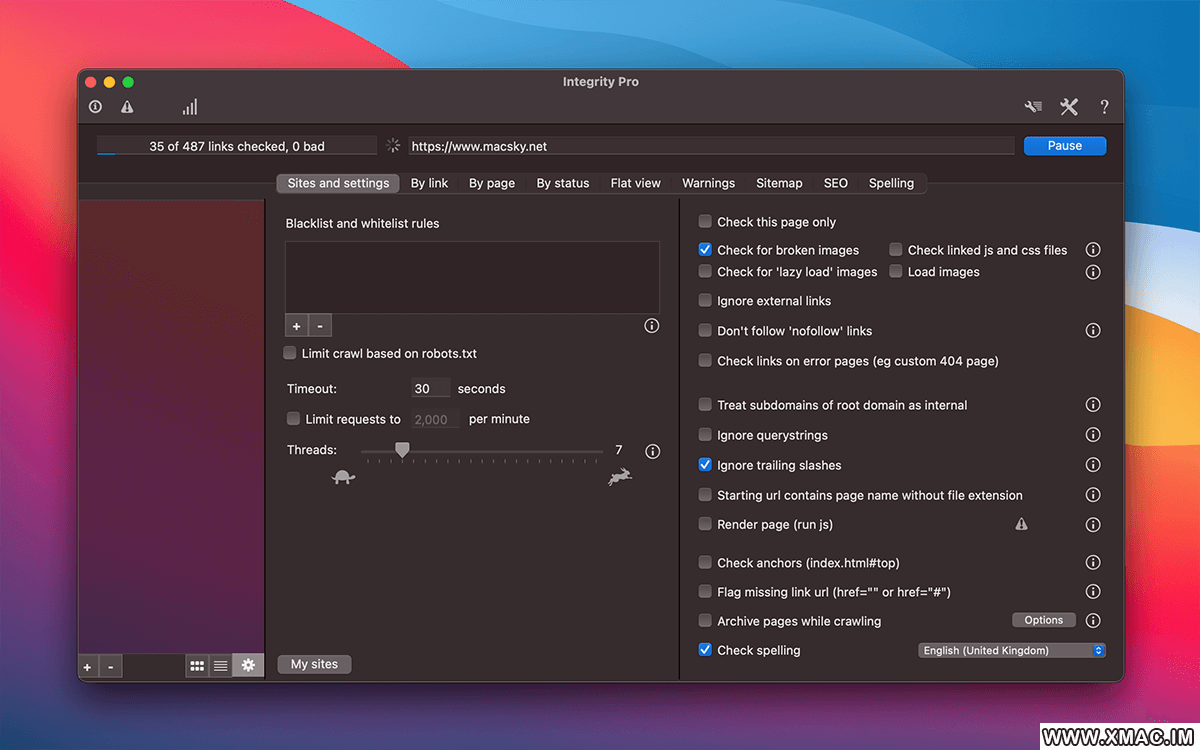Add a blacklist or whitelist rule with plus
The image size is (1200, 750).
(x=297, y=326)
